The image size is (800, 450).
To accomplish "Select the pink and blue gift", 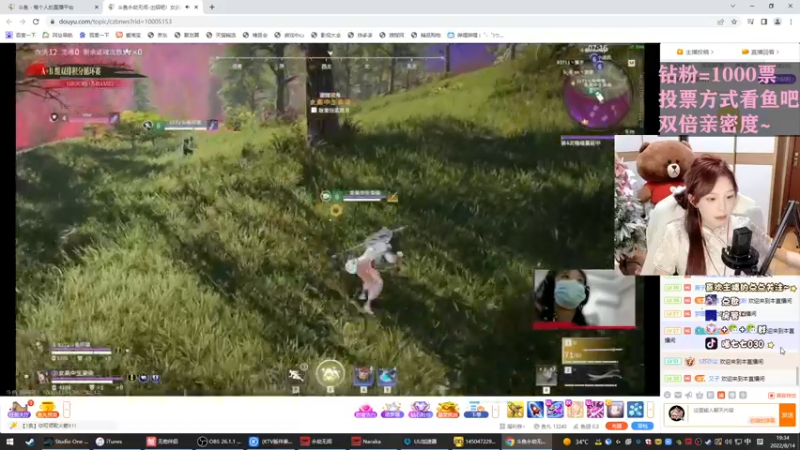I will tap(555, 409).
